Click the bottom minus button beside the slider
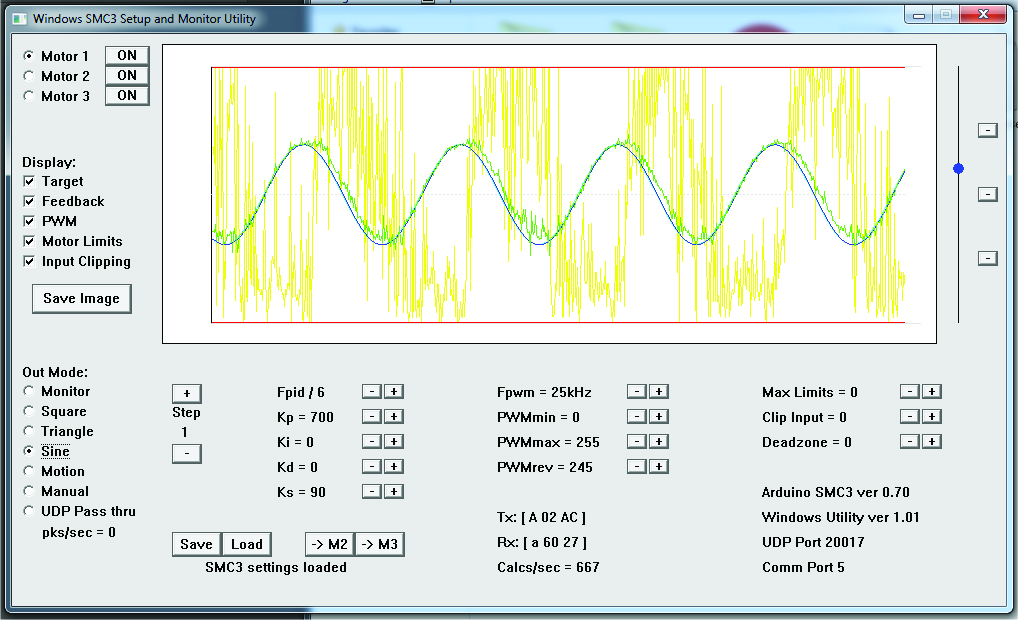This screenshot has width=1018, height=620. [987, 258]
